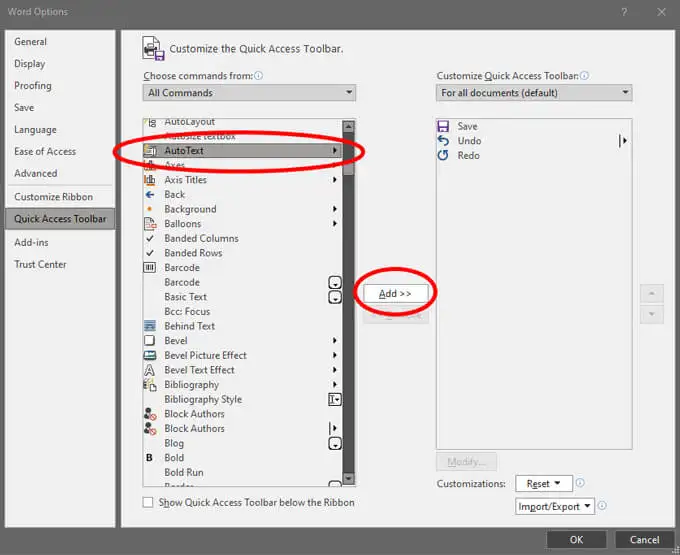
Task: Close the Word Options dialog
Action: click(x=661, y=12)
